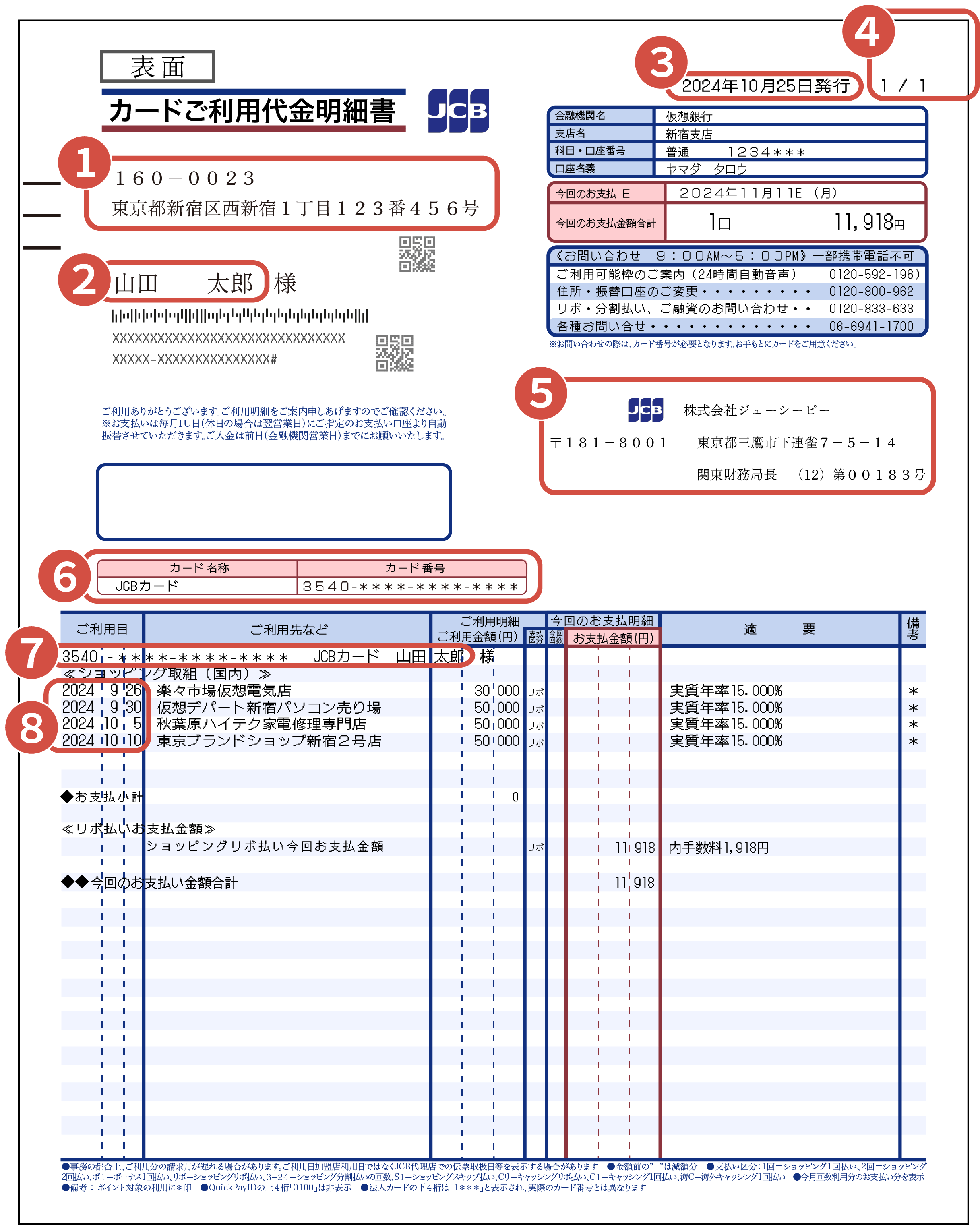Click the branch name 新宿支店
The height and width of the screenshot is (1225, 980).
(689, 134)
